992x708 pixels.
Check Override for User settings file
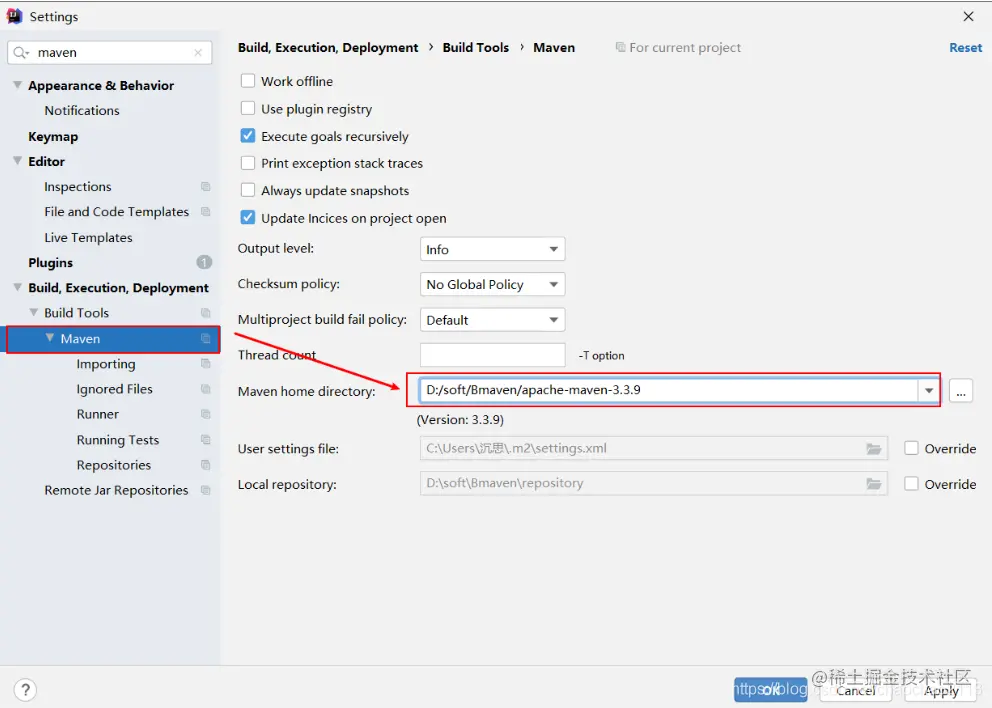[x=911, y=449]
